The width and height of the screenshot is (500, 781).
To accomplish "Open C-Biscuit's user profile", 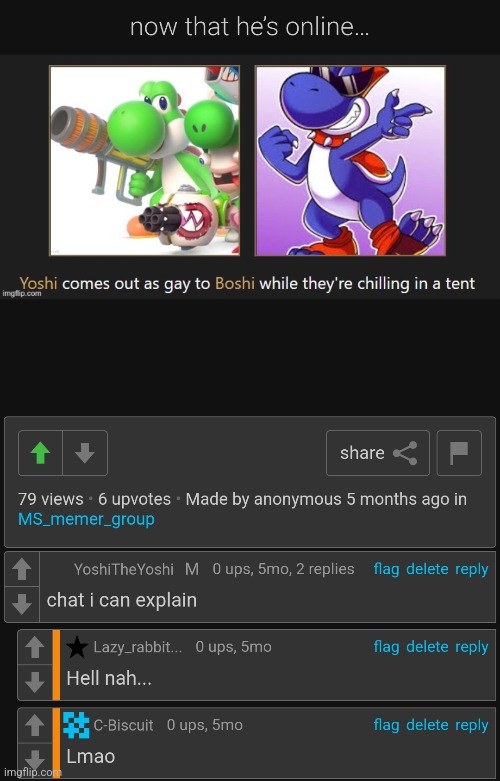I will pos(124,725).
